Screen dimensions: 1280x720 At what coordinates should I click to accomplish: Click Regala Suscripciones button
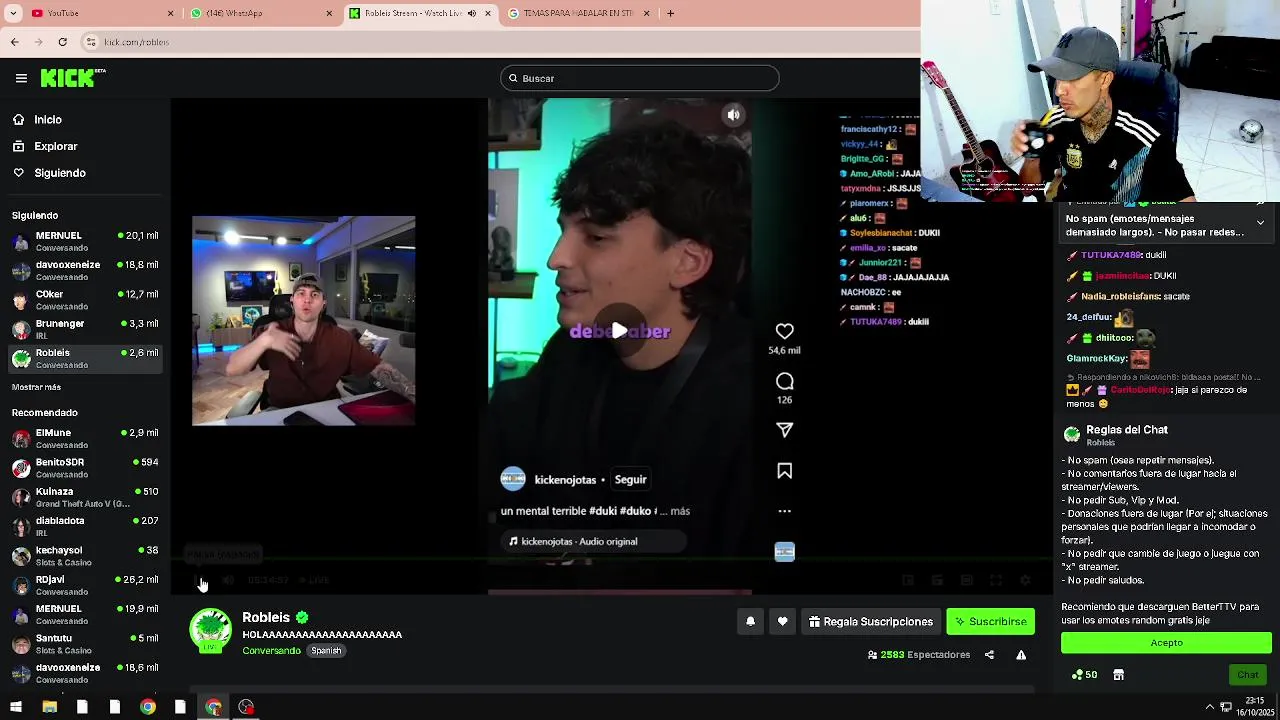click(871, 622)
